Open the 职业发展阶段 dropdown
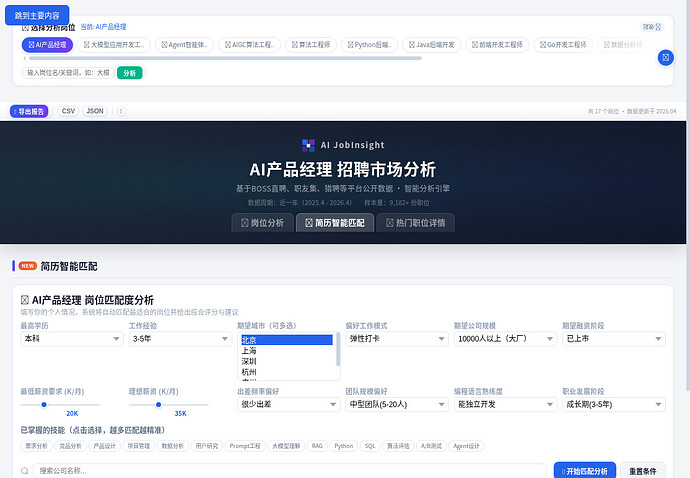Image resolution: width=690 pixels, height=478 pixels. pos(614,404)
